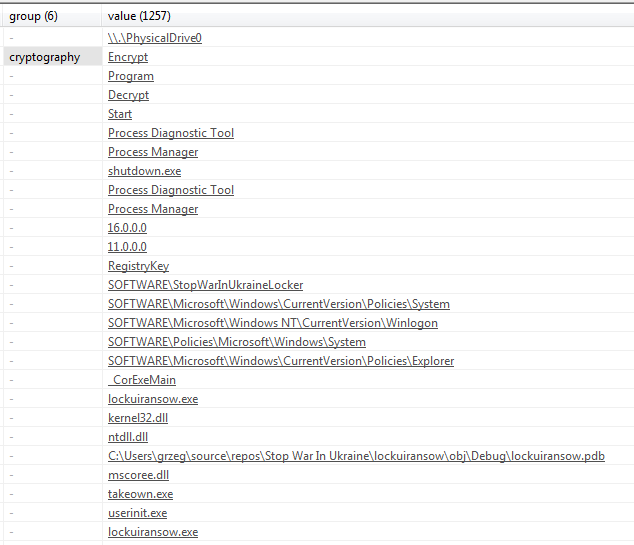The image size is (634, 545).
Task: Click the Windows NT Winlogon registry path
Action: (x=273, y=323)
